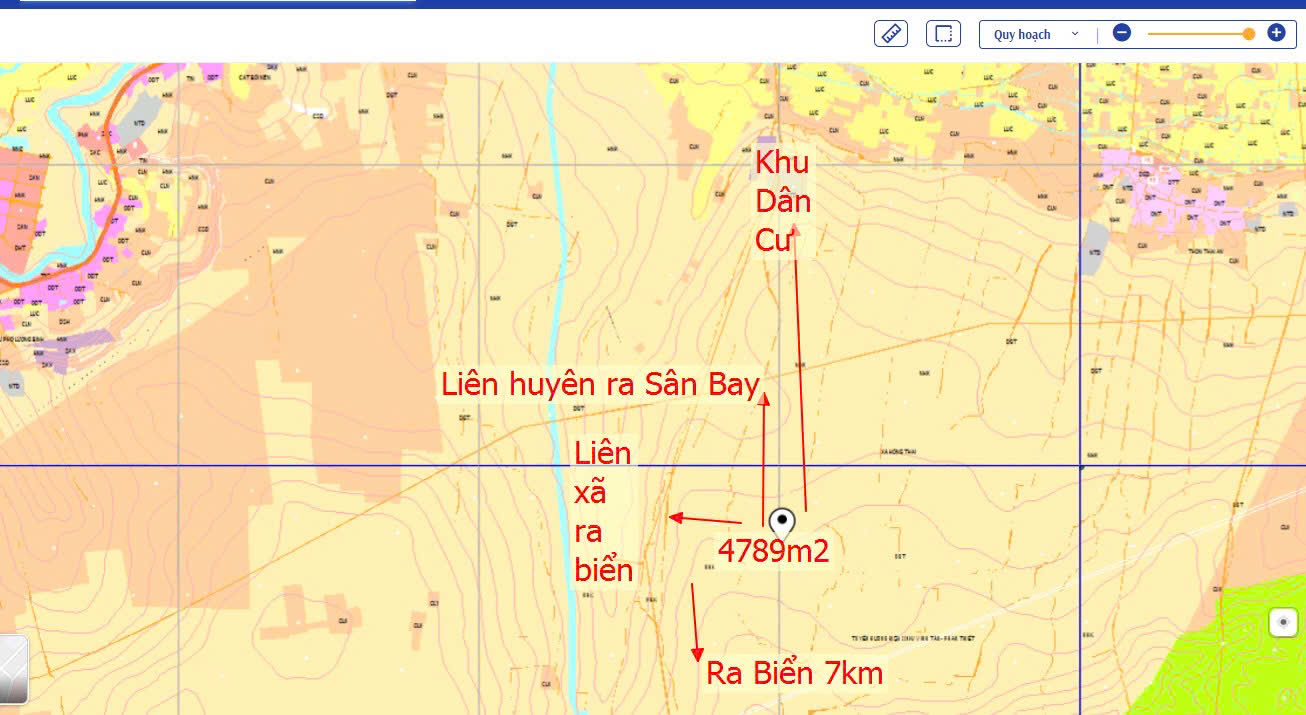Screen dimensions: 1306x715
Task: Select the area selection rectangle tool
Action: 943,33
